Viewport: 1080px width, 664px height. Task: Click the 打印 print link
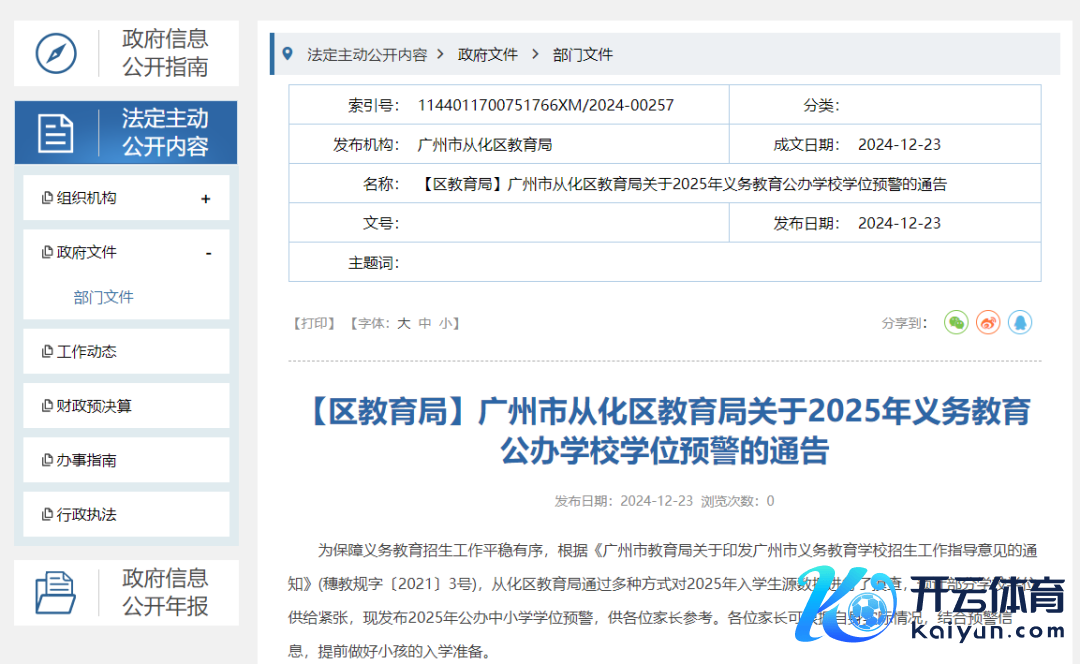click(313, 323)
